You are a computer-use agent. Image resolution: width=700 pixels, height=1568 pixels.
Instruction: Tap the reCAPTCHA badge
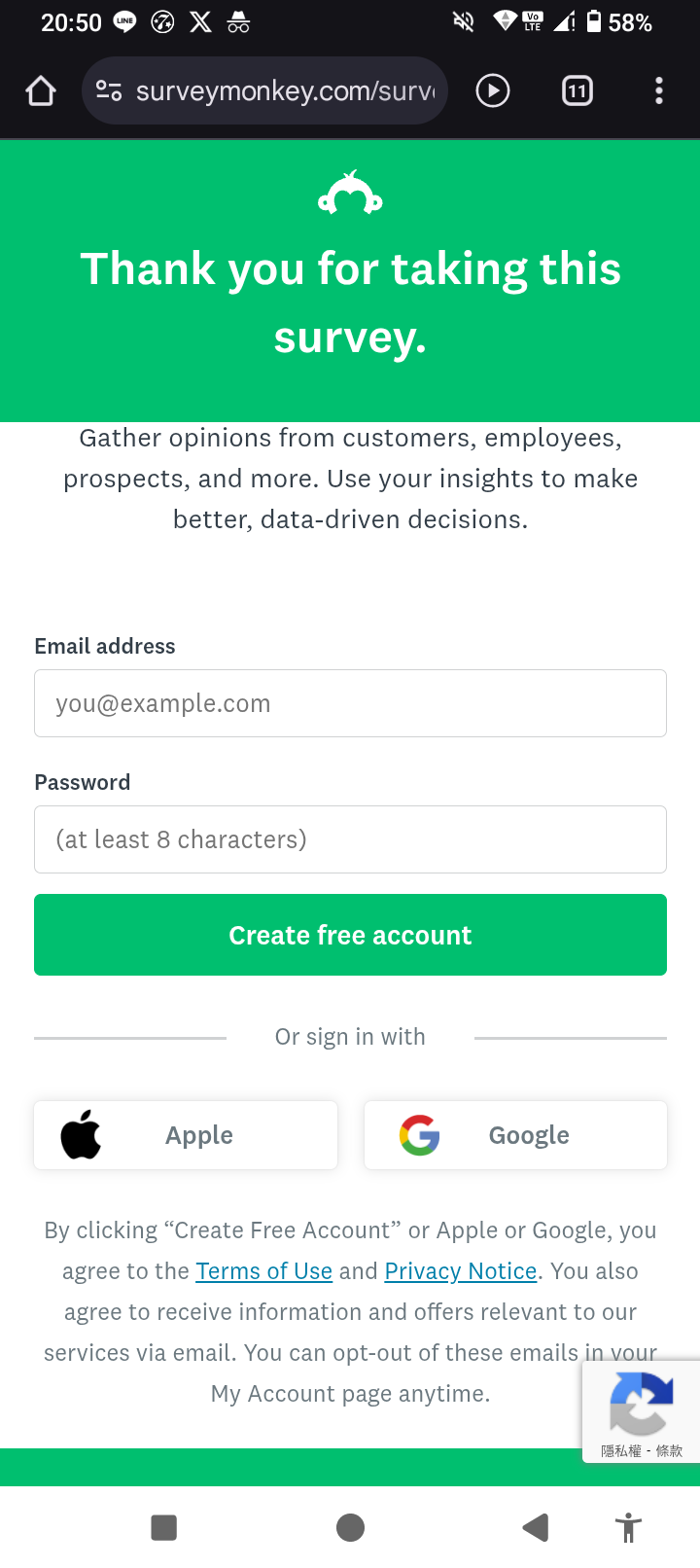(642, 1411)
